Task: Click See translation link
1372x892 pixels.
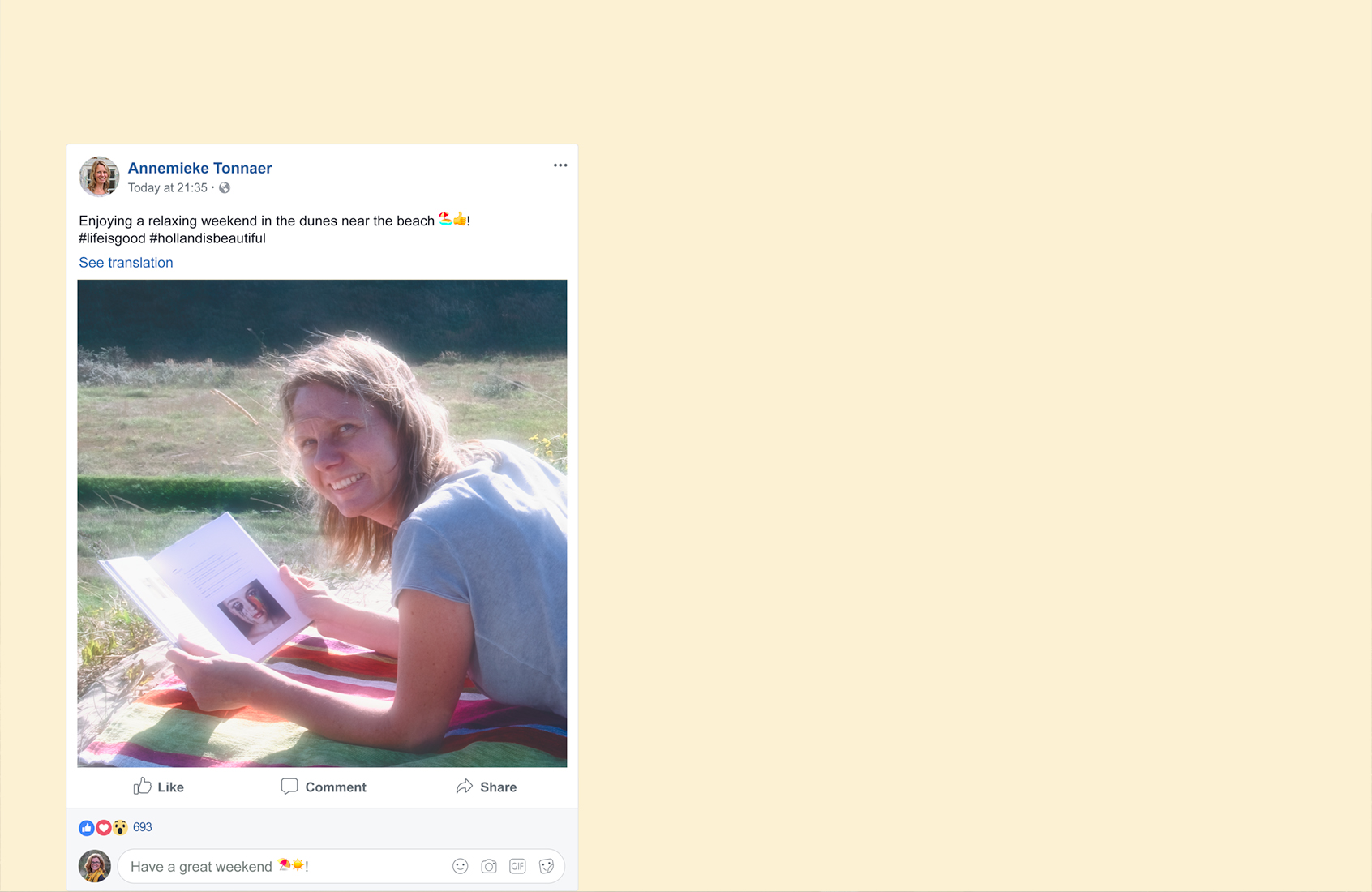Action: point(126,263)
